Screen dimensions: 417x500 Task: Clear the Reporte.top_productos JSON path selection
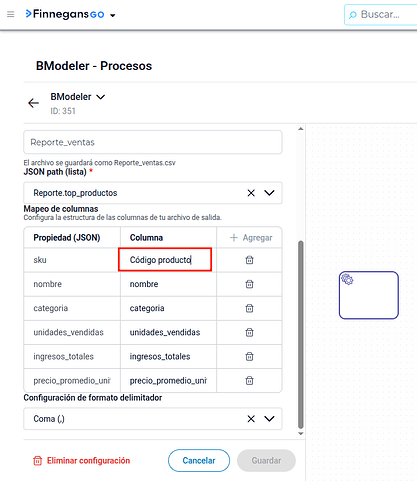coord(251,193)
